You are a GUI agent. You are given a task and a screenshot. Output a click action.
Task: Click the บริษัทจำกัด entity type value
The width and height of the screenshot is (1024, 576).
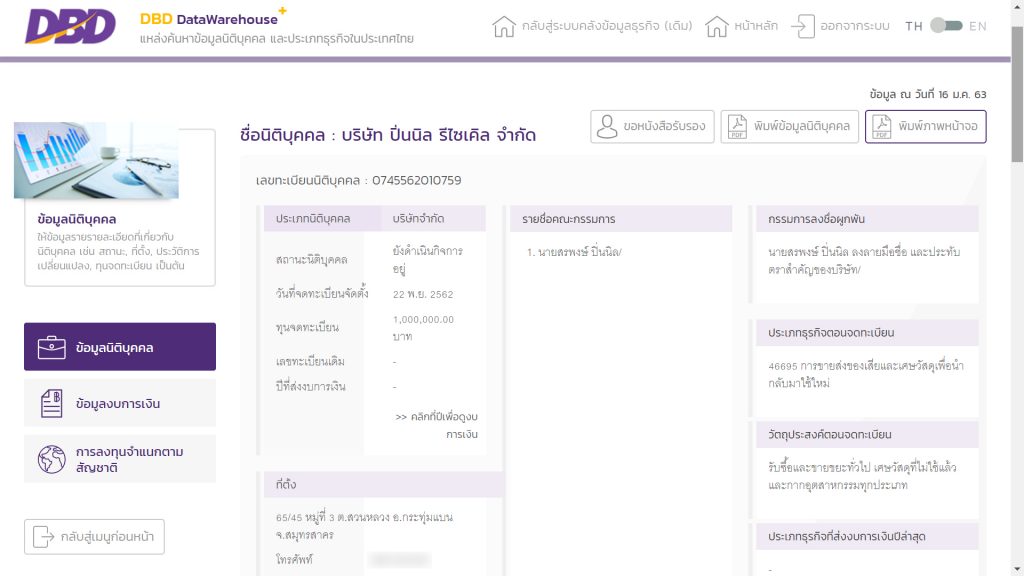point(419,219)
